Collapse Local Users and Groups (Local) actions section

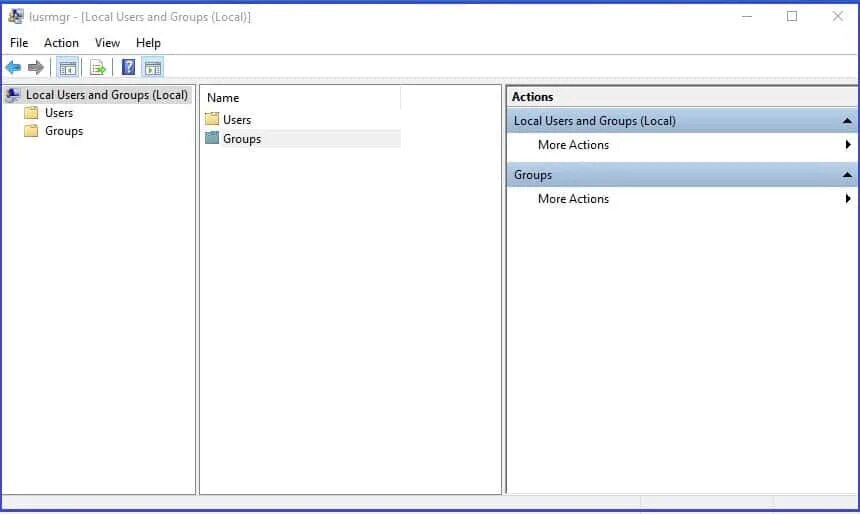(x=847, y=121)
